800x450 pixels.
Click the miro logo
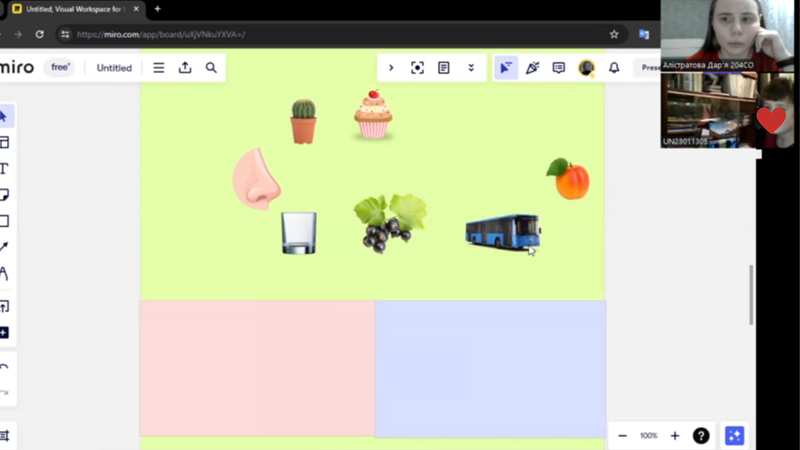tap(17, 67)
